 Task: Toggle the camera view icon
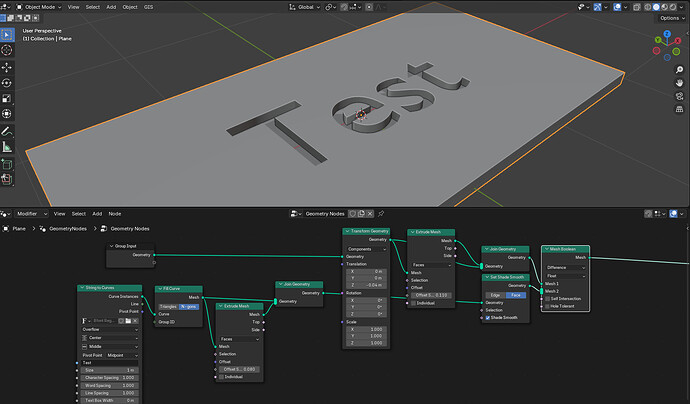tap(679, 96)
